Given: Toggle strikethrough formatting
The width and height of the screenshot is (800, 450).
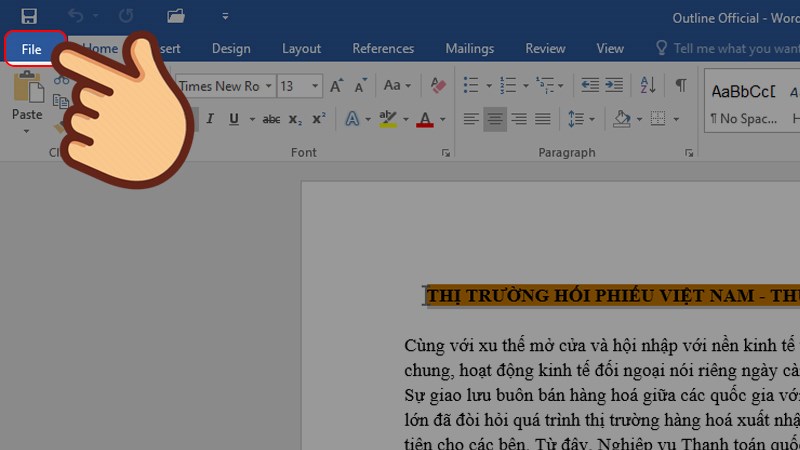Looking at the screenshot, I should (271, 119).
